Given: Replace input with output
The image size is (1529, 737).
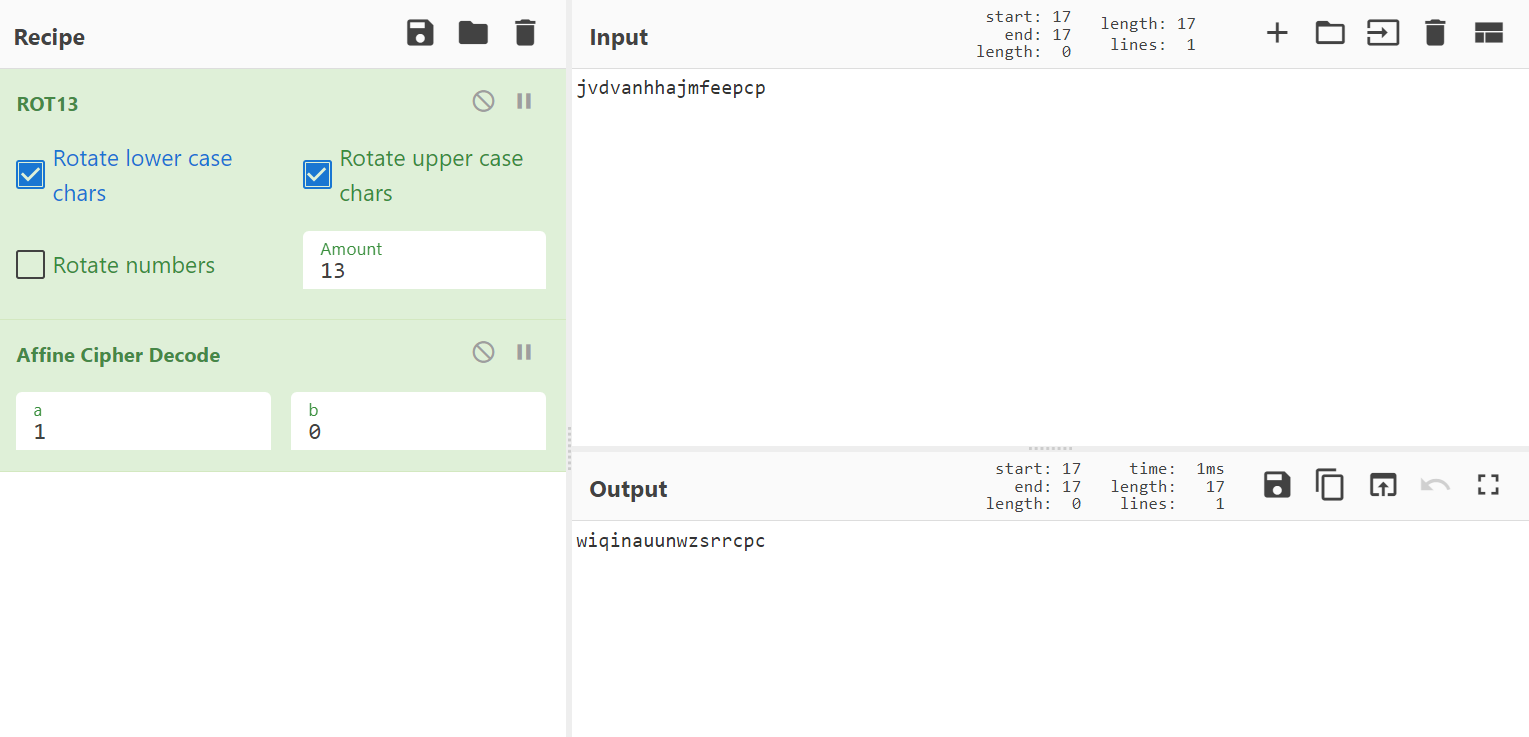Looking at the screenshot, I should click(x=1383, y=485).
